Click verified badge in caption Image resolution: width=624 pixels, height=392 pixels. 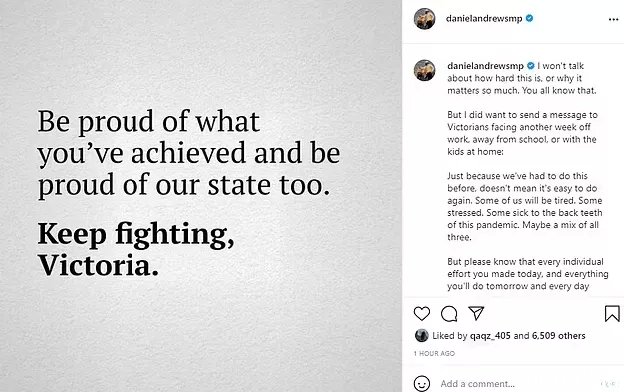(531, 66)
